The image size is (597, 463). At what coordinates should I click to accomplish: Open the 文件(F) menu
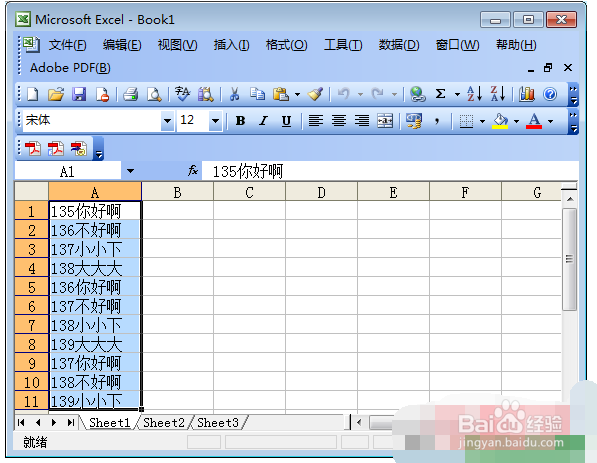tap(67, 45)
